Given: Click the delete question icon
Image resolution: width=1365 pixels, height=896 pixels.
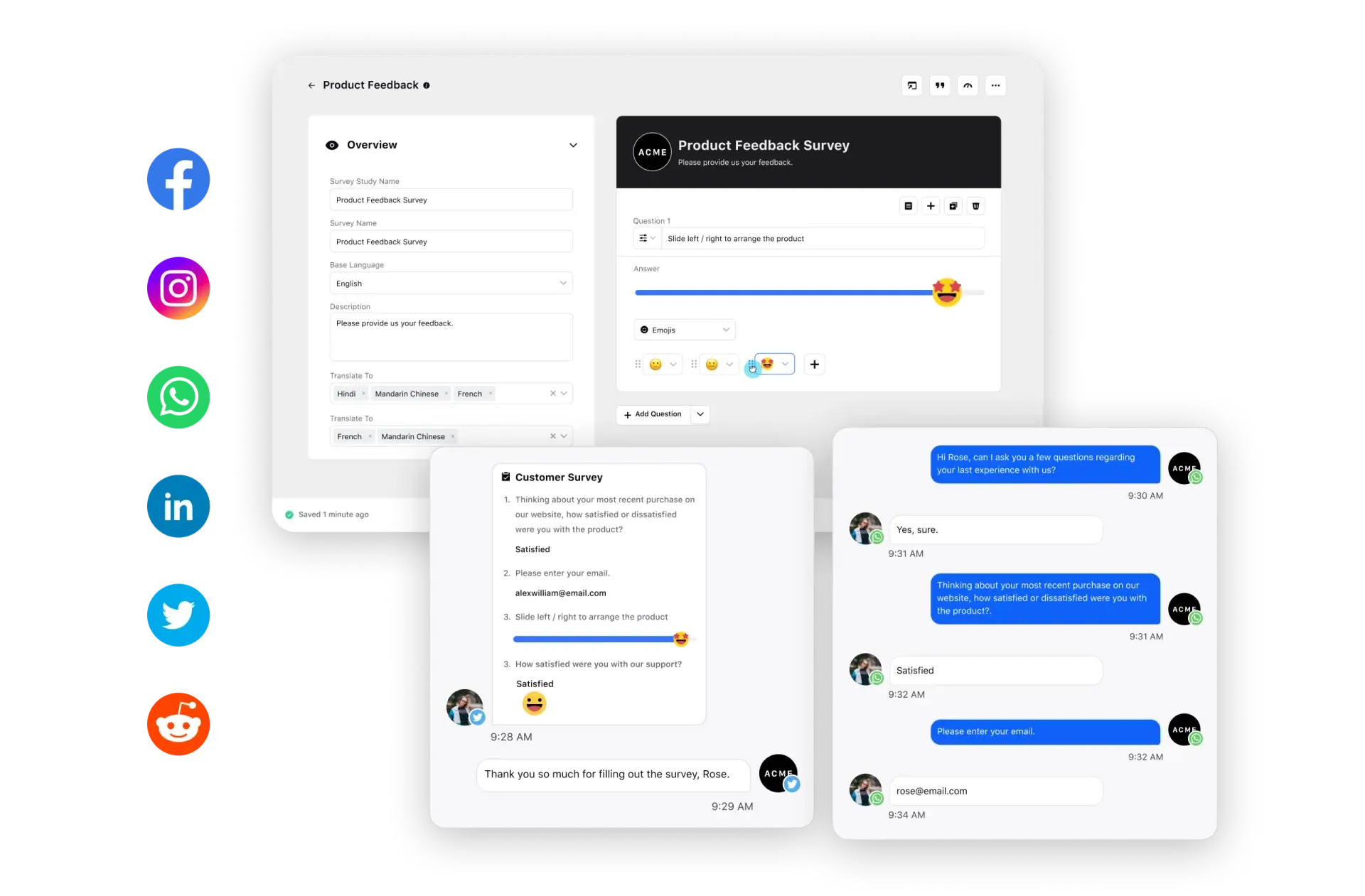Looking at the screenshot, I should point(975,206).
